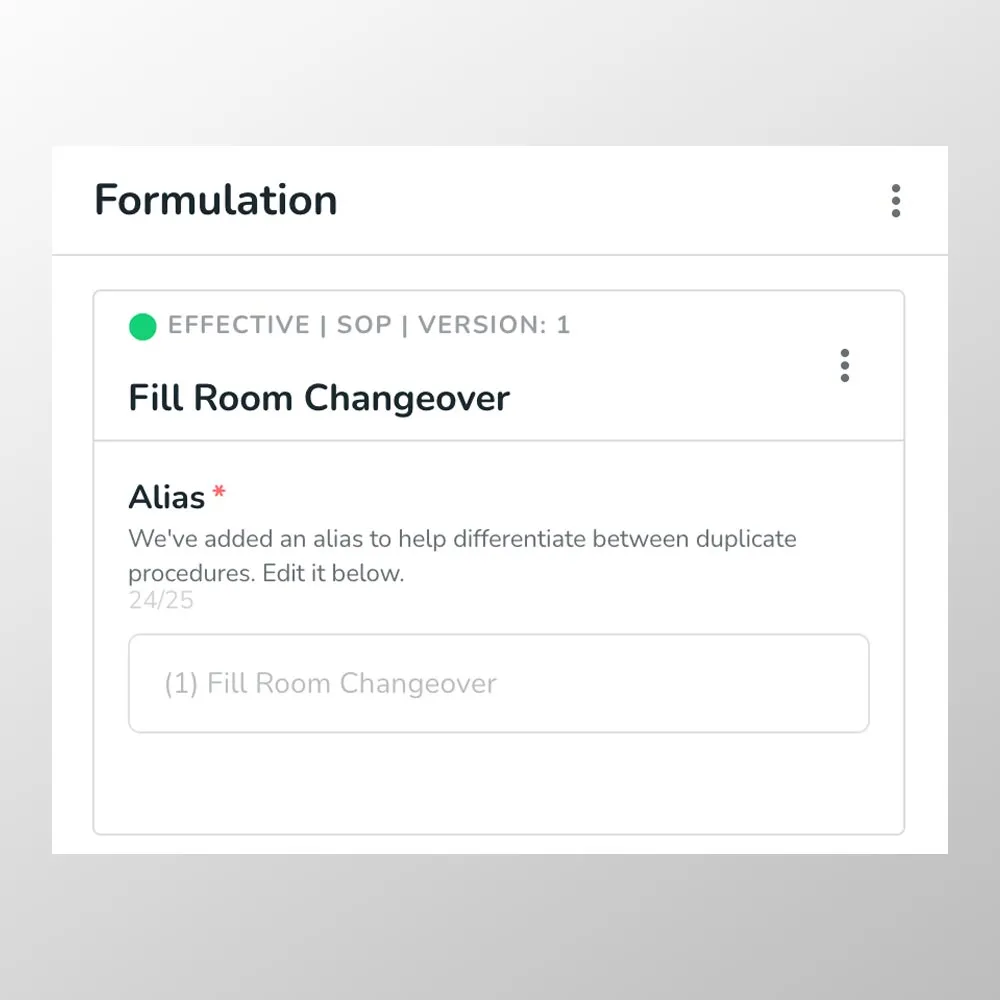The height and width of the screenshot is (1000, 1000).
Task: Click the VERSION: 1 label
Action: tap(494, 325)
